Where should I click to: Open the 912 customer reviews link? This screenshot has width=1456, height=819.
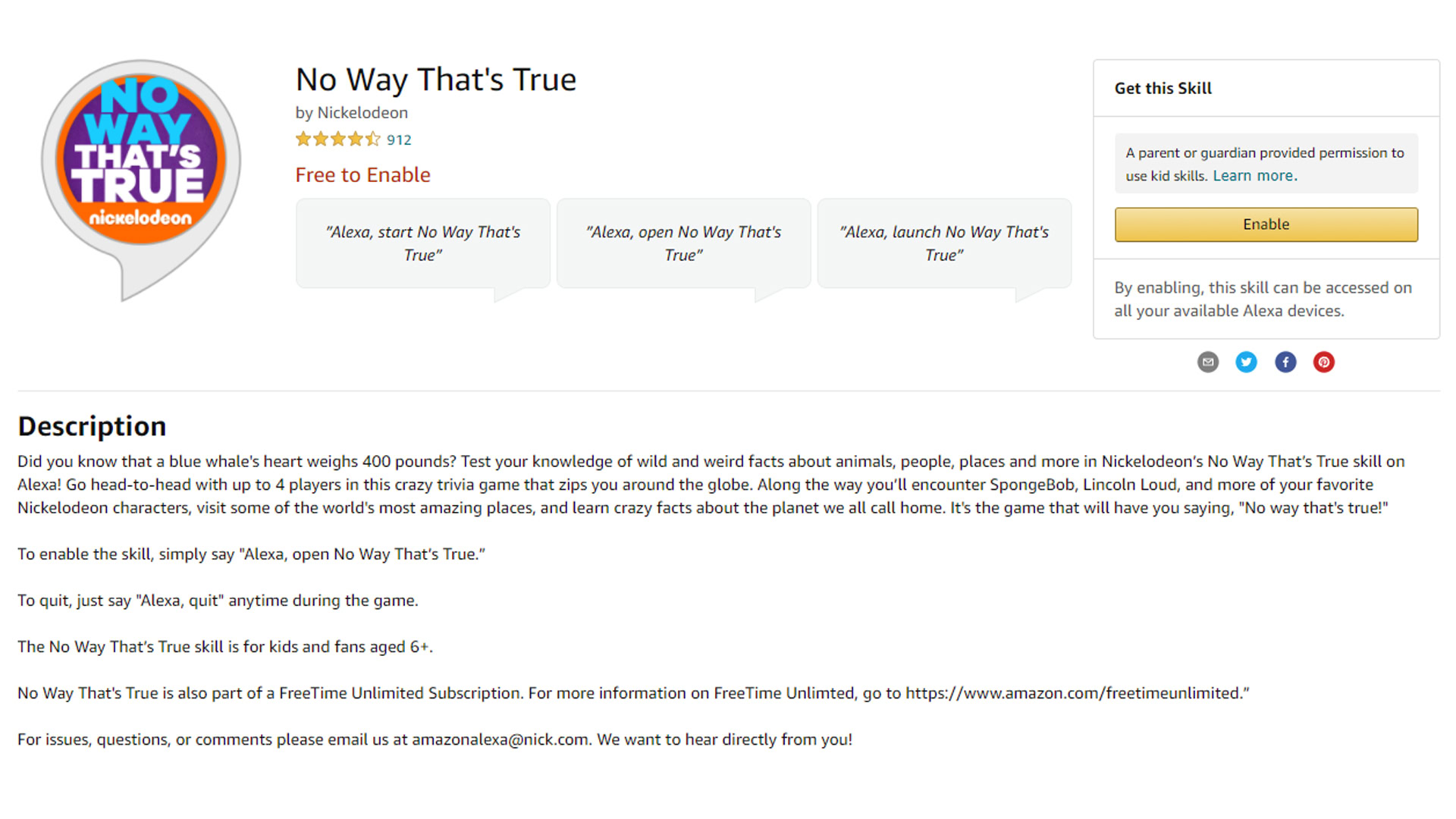tap(399, 140)
